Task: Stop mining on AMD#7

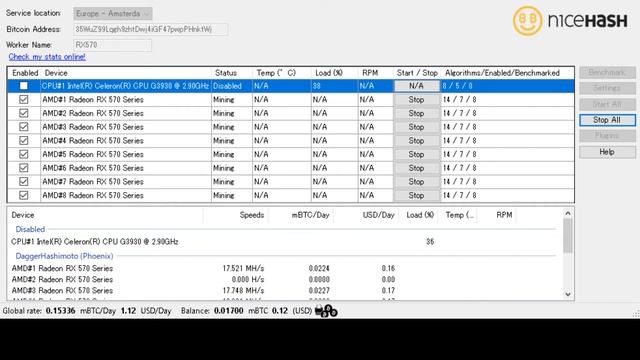Action: click(x=417, y=182)
